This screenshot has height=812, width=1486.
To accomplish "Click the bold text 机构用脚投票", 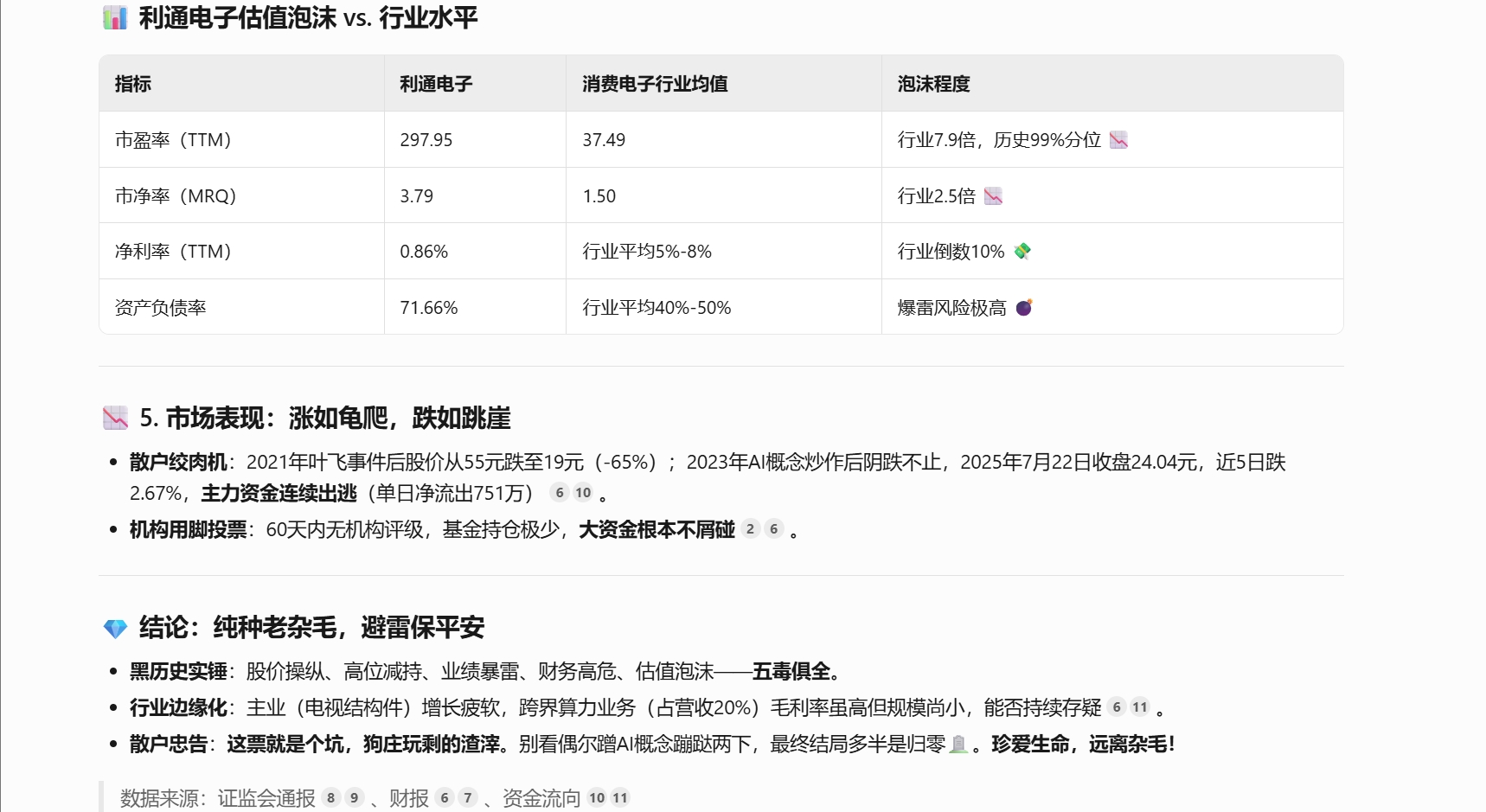I will (189, 530).
